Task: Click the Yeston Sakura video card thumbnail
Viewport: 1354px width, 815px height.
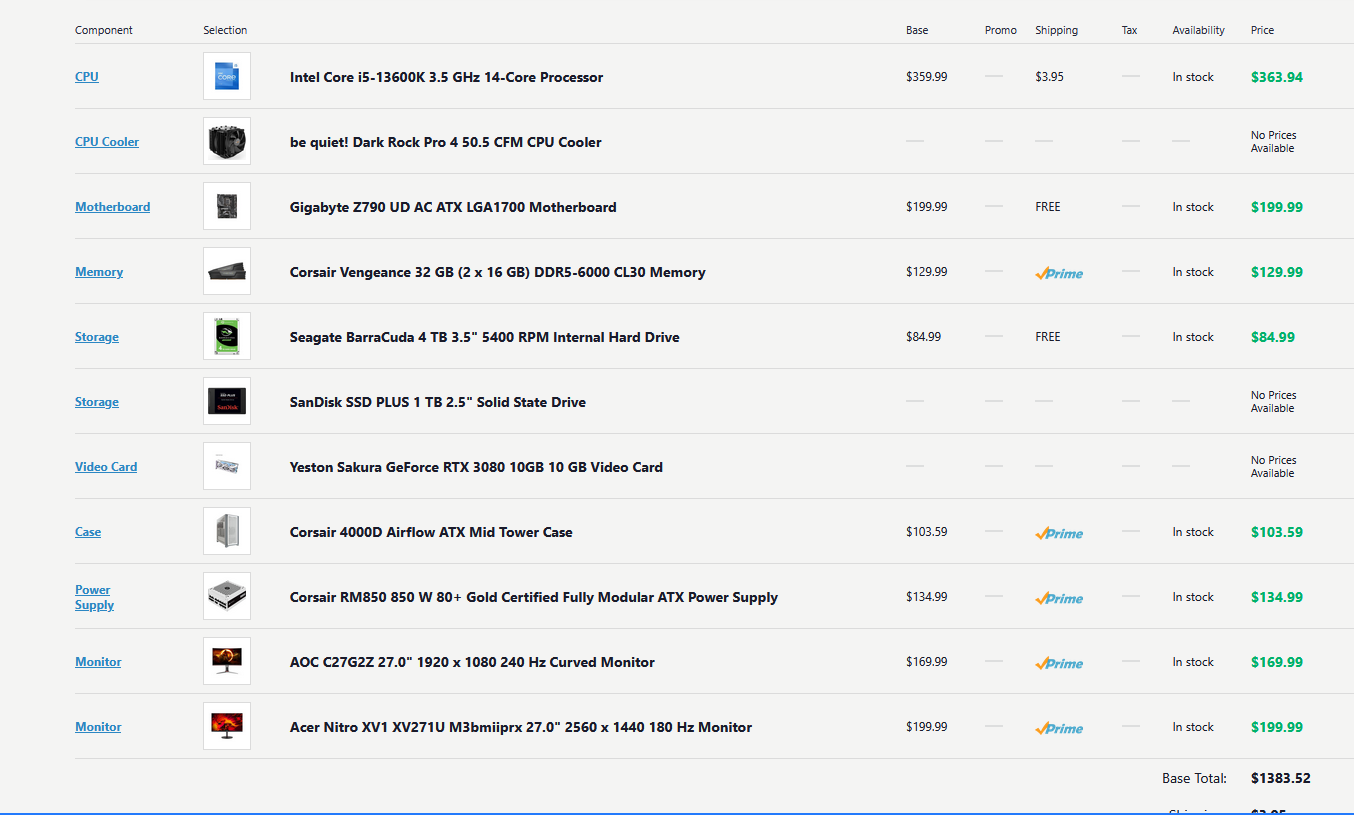Action: point(227,466)
